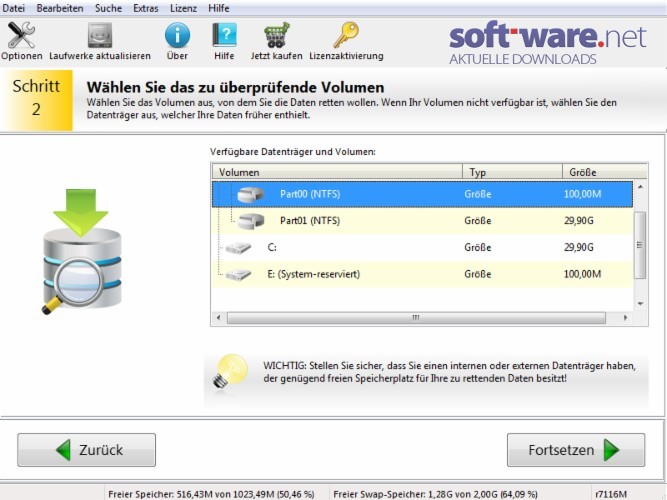This screenshot has height=500, width=667.
Task: Open the Extras menu
Action: (x=145, y=8)
